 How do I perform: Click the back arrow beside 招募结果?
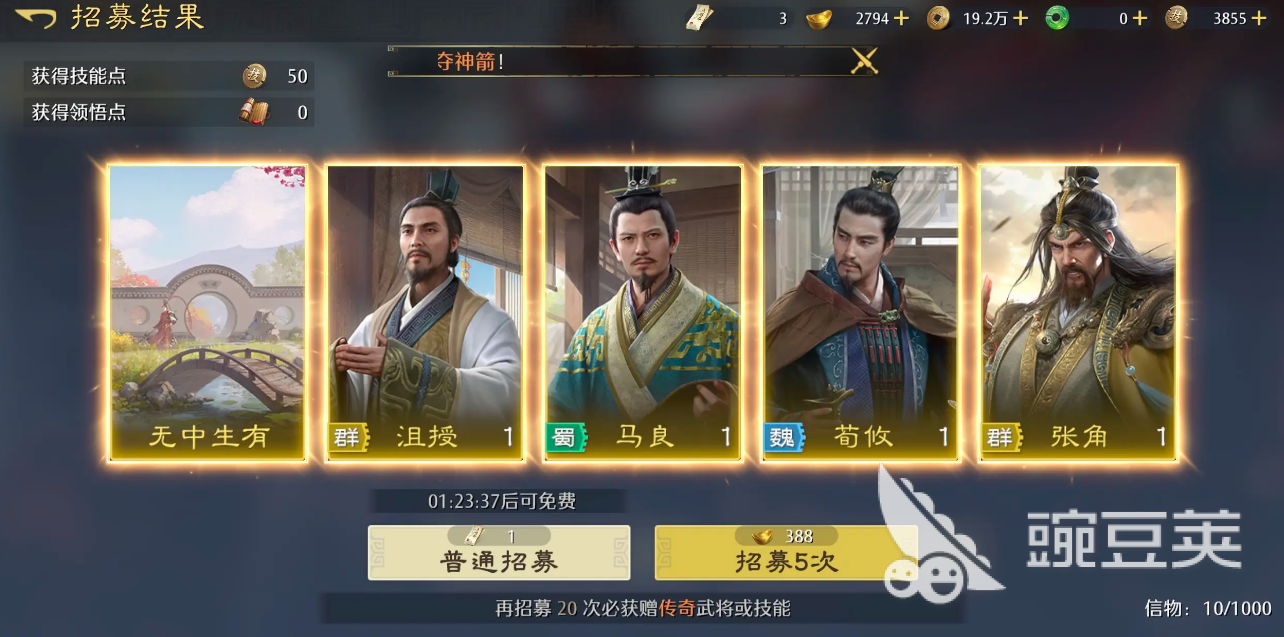(35, 18)
